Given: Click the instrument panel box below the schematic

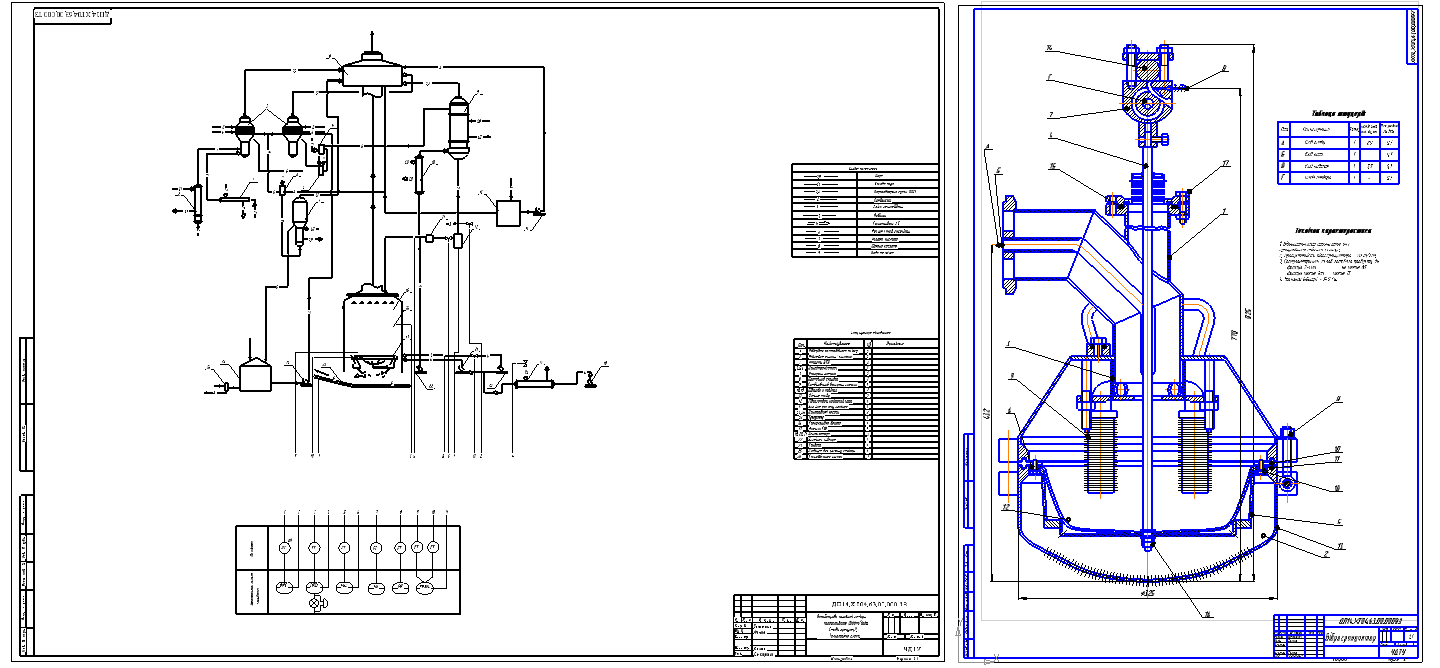Looking at the screenshot, I should tap(348, 569).
